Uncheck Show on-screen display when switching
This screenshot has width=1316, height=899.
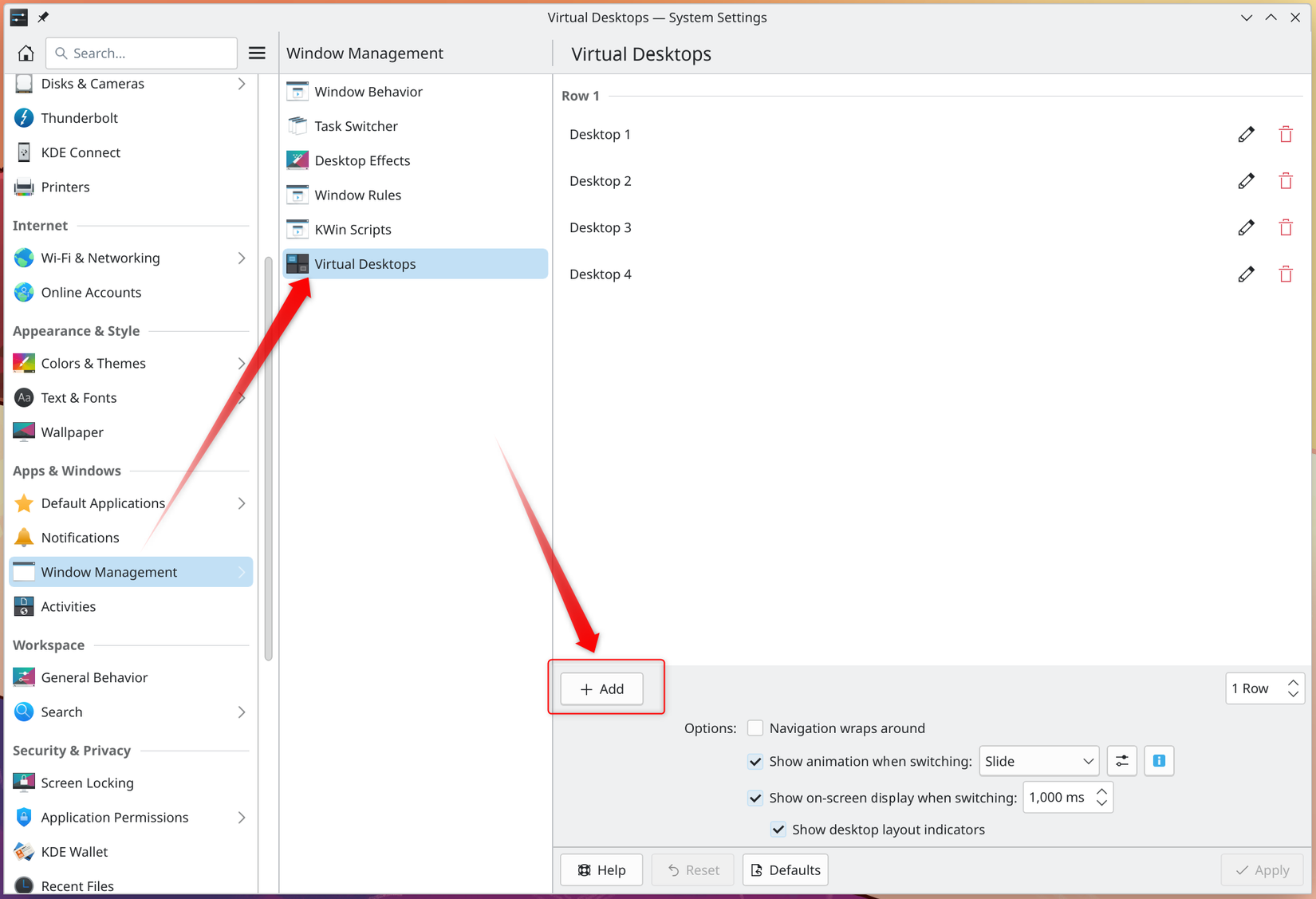click(755, 798)
